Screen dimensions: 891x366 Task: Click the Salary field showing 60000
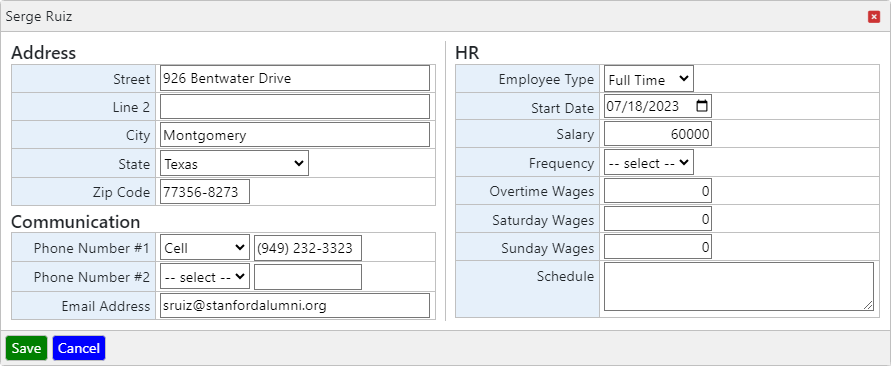point(657,134)
